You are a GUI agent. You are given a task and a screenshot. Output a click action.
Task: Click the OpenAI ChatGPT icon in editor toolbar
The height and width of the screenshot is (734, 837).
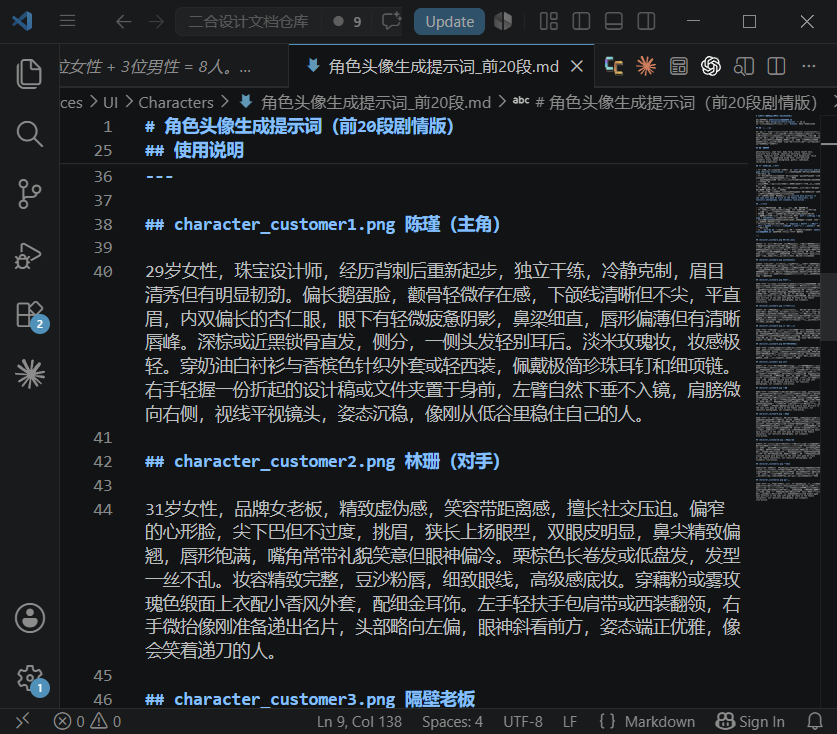(x=711, y=66)
